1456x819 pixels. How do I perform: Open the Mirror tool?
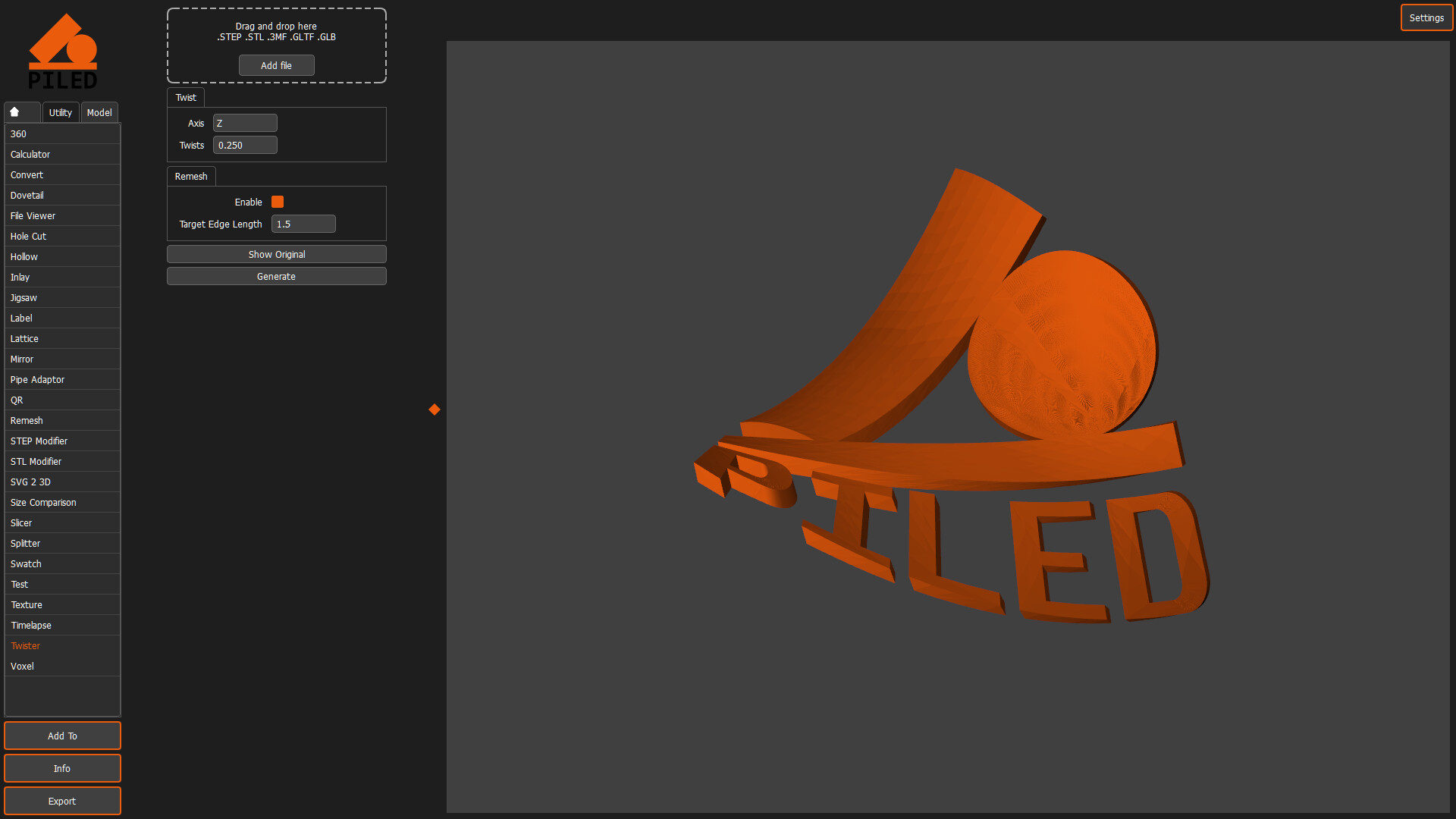pos(62,359)
